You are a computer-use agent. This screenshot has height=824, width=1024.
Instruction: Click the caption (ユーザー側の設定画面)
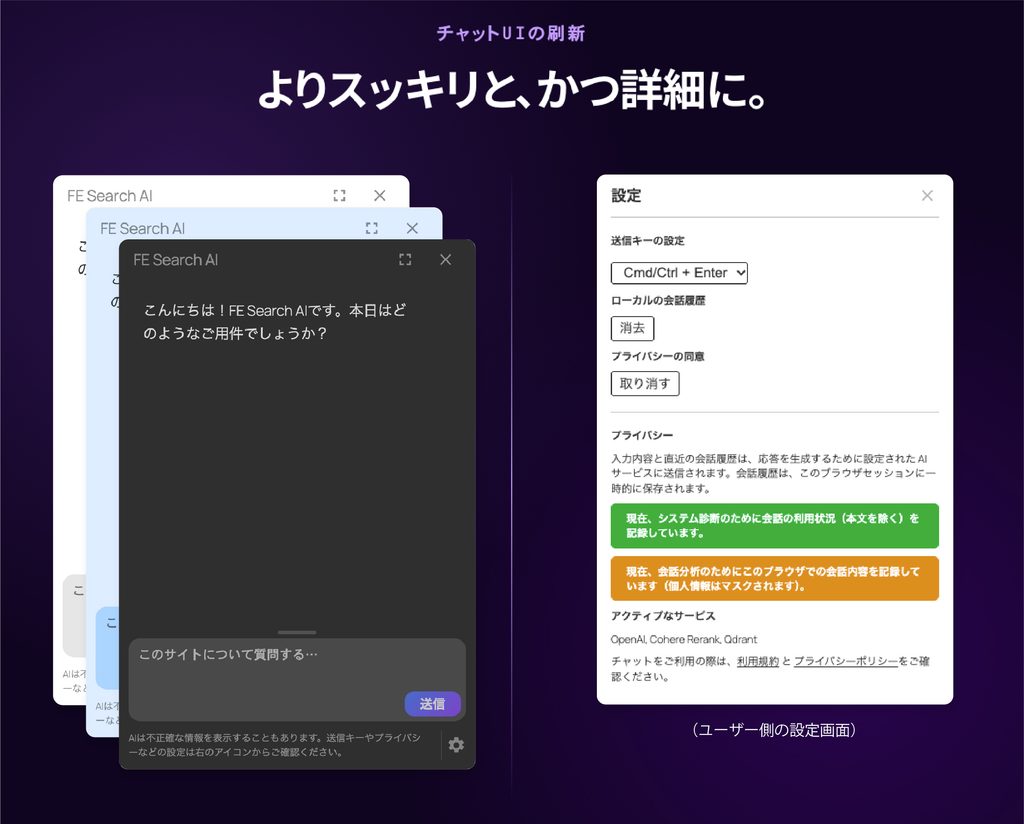tap(774, 729)
